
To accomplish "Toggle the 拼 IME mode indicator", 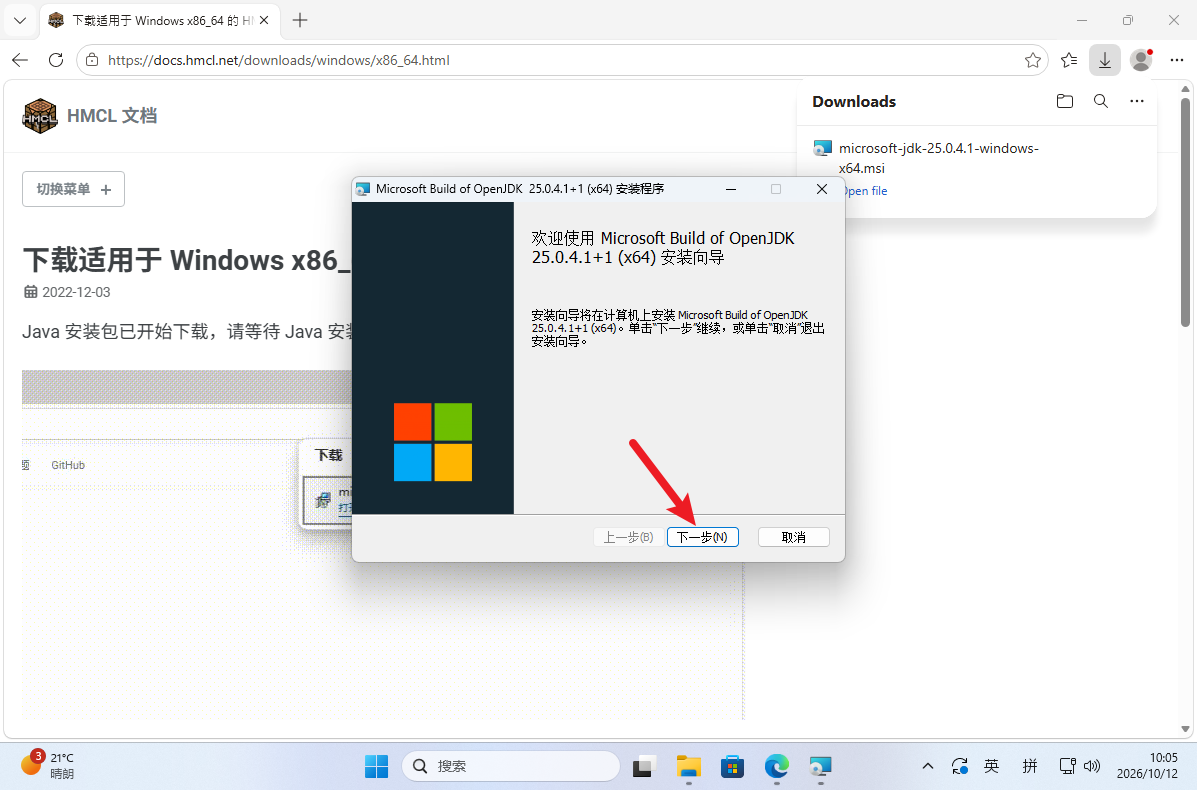I will (x=1030, y=766).
